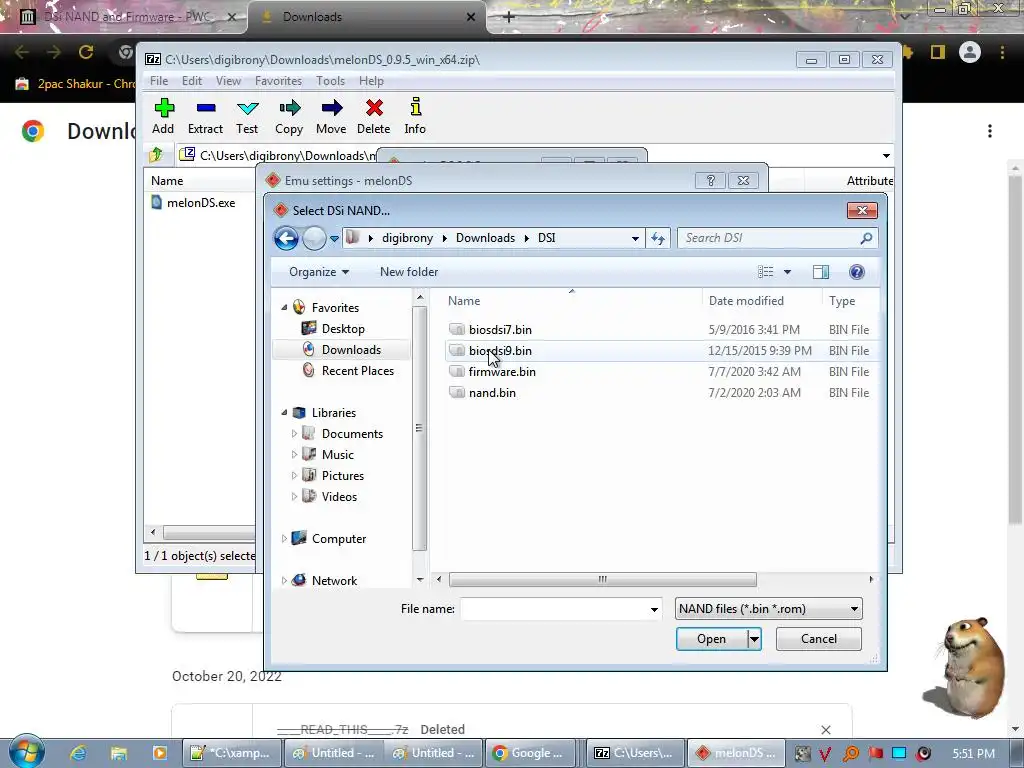Select firmware.bin file

(502, 372)
